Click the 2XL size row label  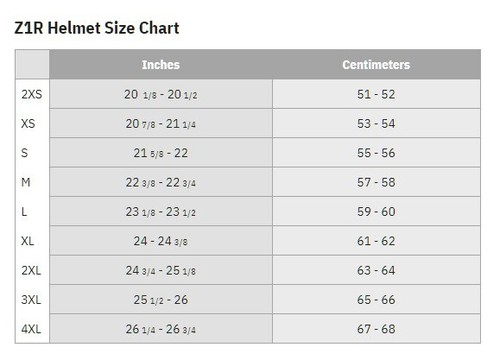coord(31,270)
